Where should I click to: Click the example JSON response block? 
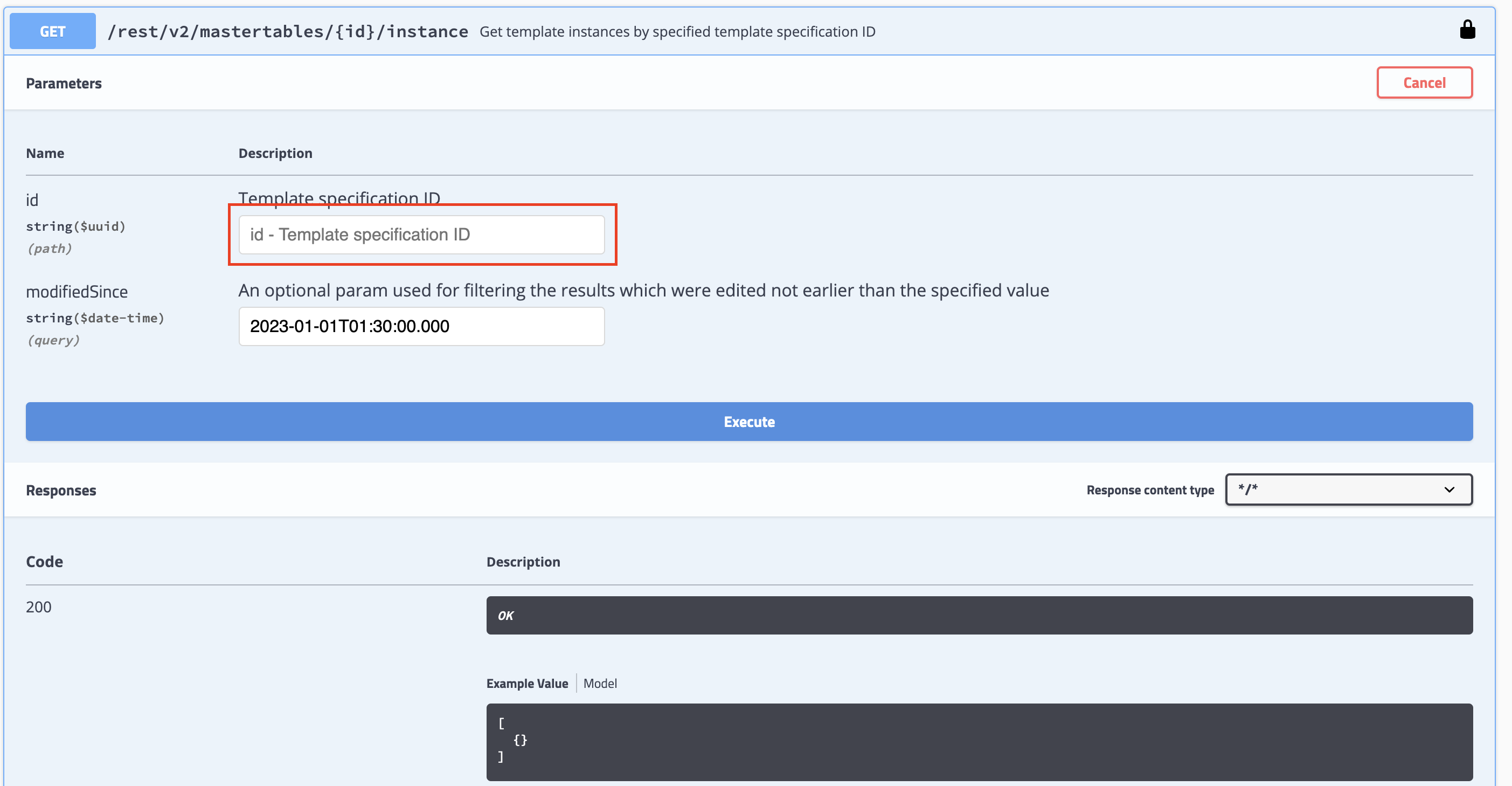[x=979, y=741]
